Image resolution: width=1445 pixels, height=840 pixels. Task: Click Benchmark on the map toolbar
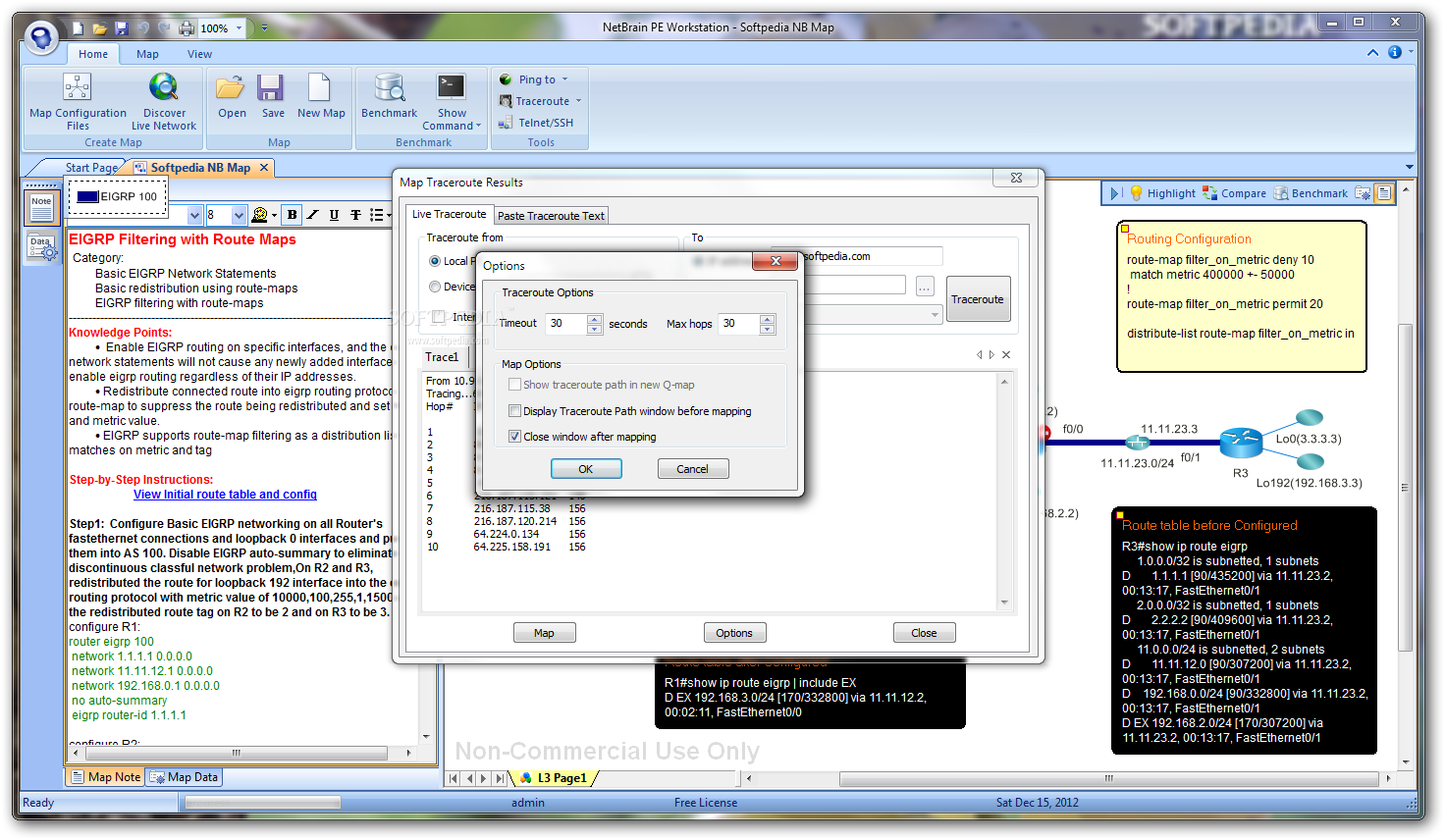coord(1311,193)
